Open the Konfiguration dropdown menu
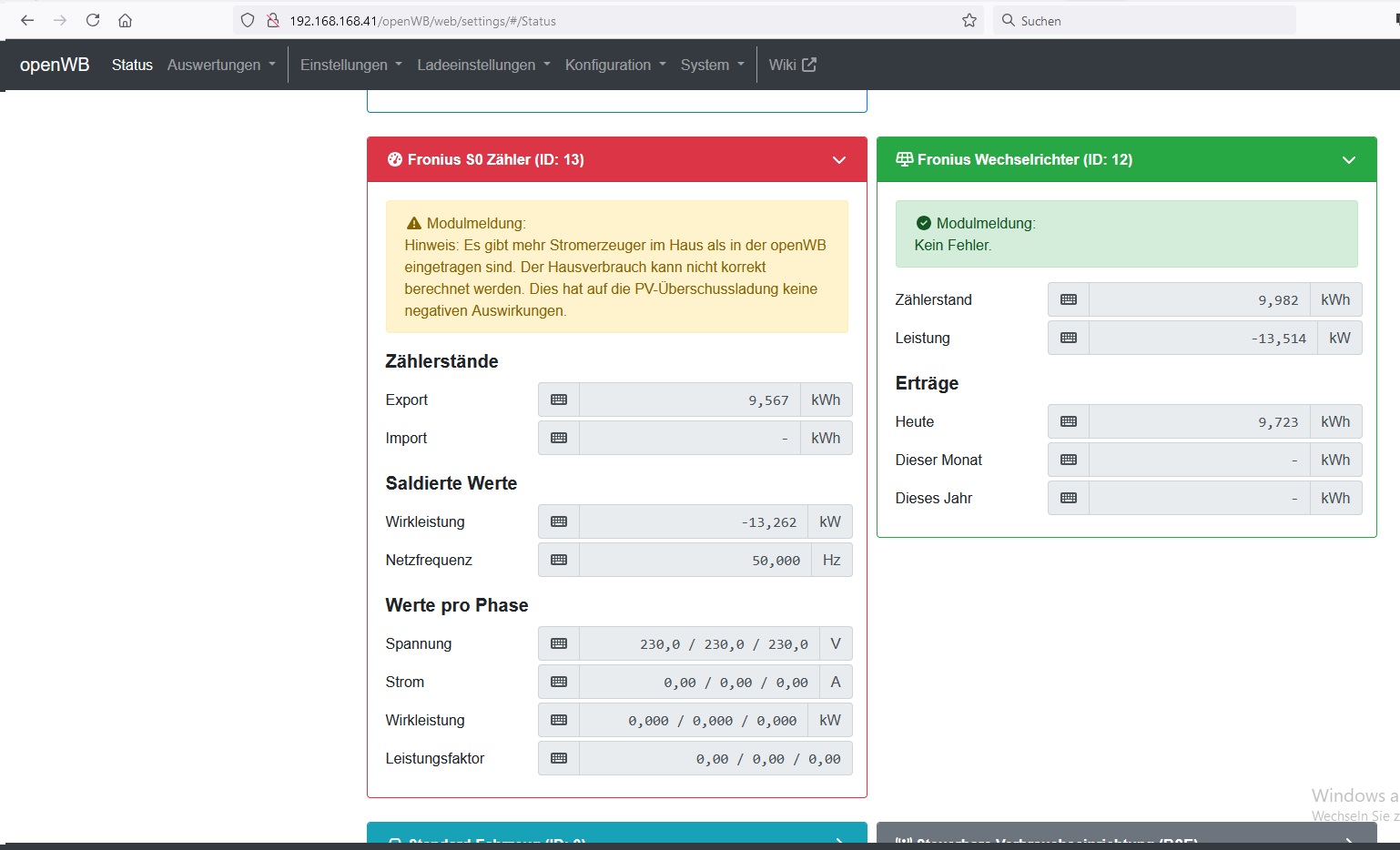The image size is (1400, 850). tap(615, 65)
